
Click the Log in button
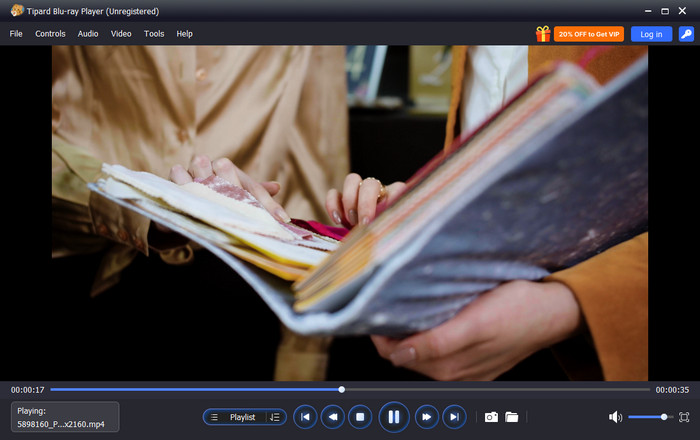[x=651, y=34]
